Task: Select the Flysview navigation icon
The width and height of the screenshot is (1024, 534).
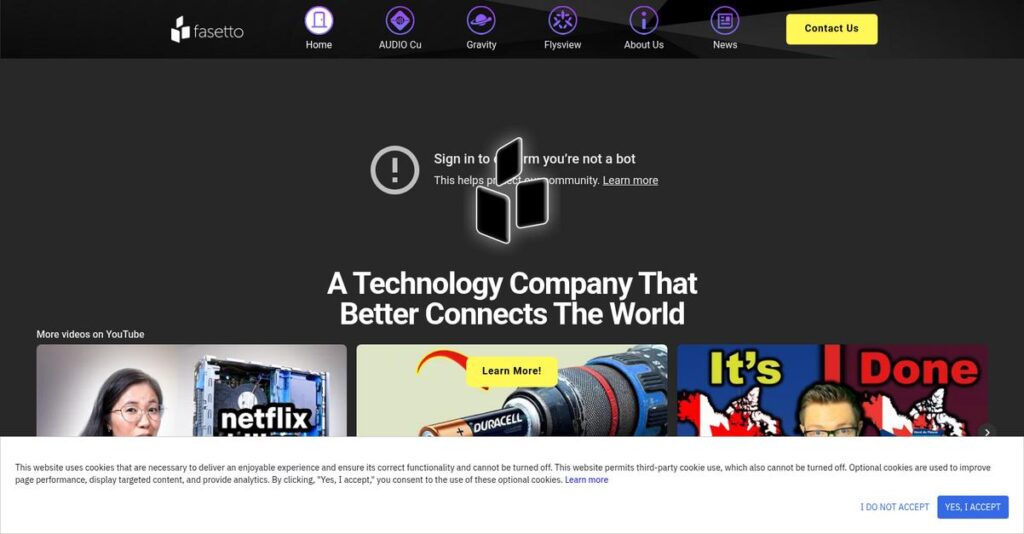Action: [562, 20]
